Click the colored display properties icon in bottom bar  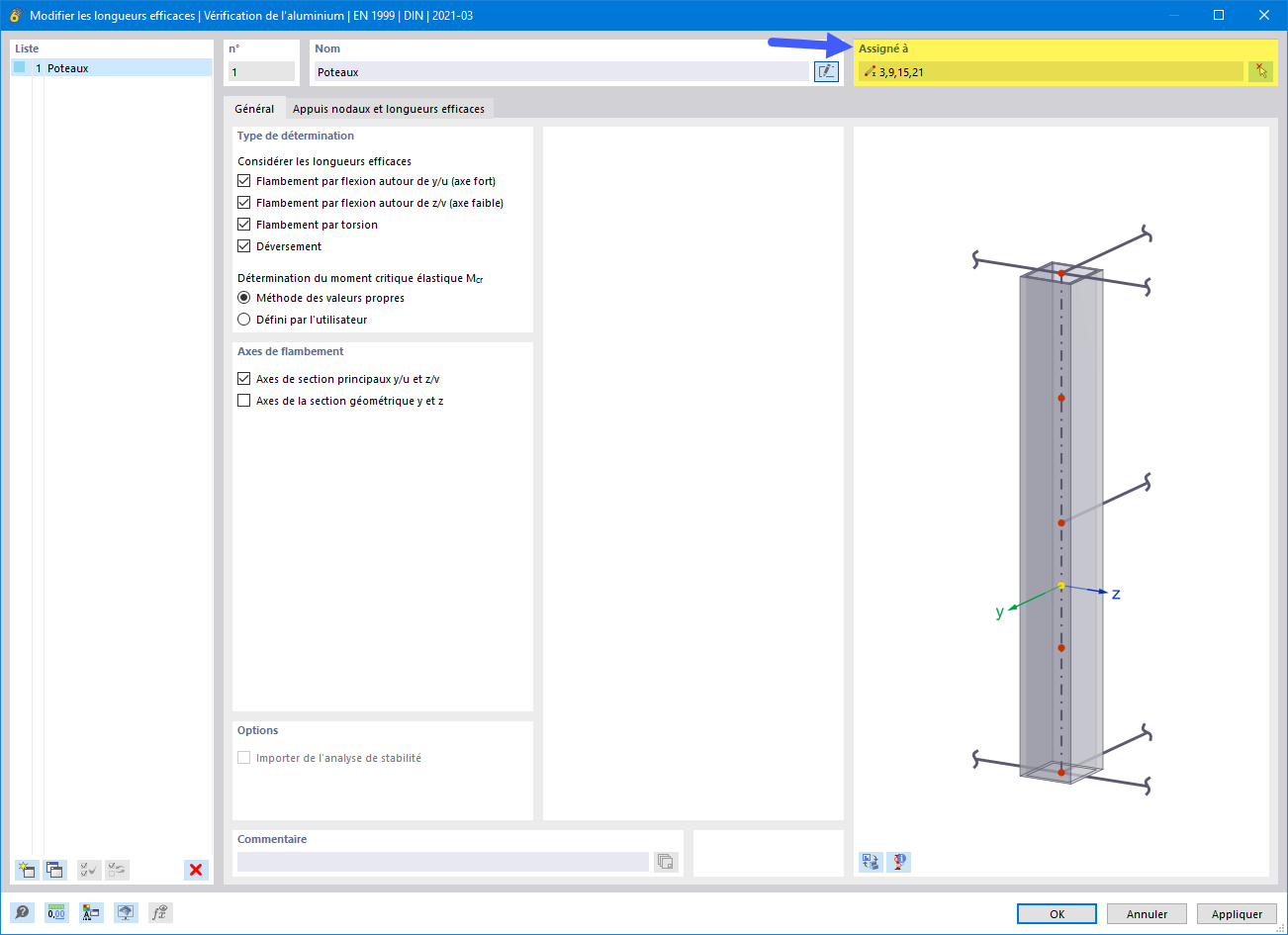[91, 912]
